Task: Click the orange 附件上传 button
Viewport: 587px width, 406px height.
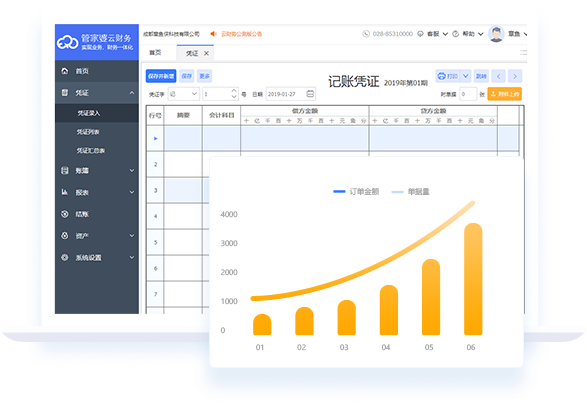Action: coord(504,94)
